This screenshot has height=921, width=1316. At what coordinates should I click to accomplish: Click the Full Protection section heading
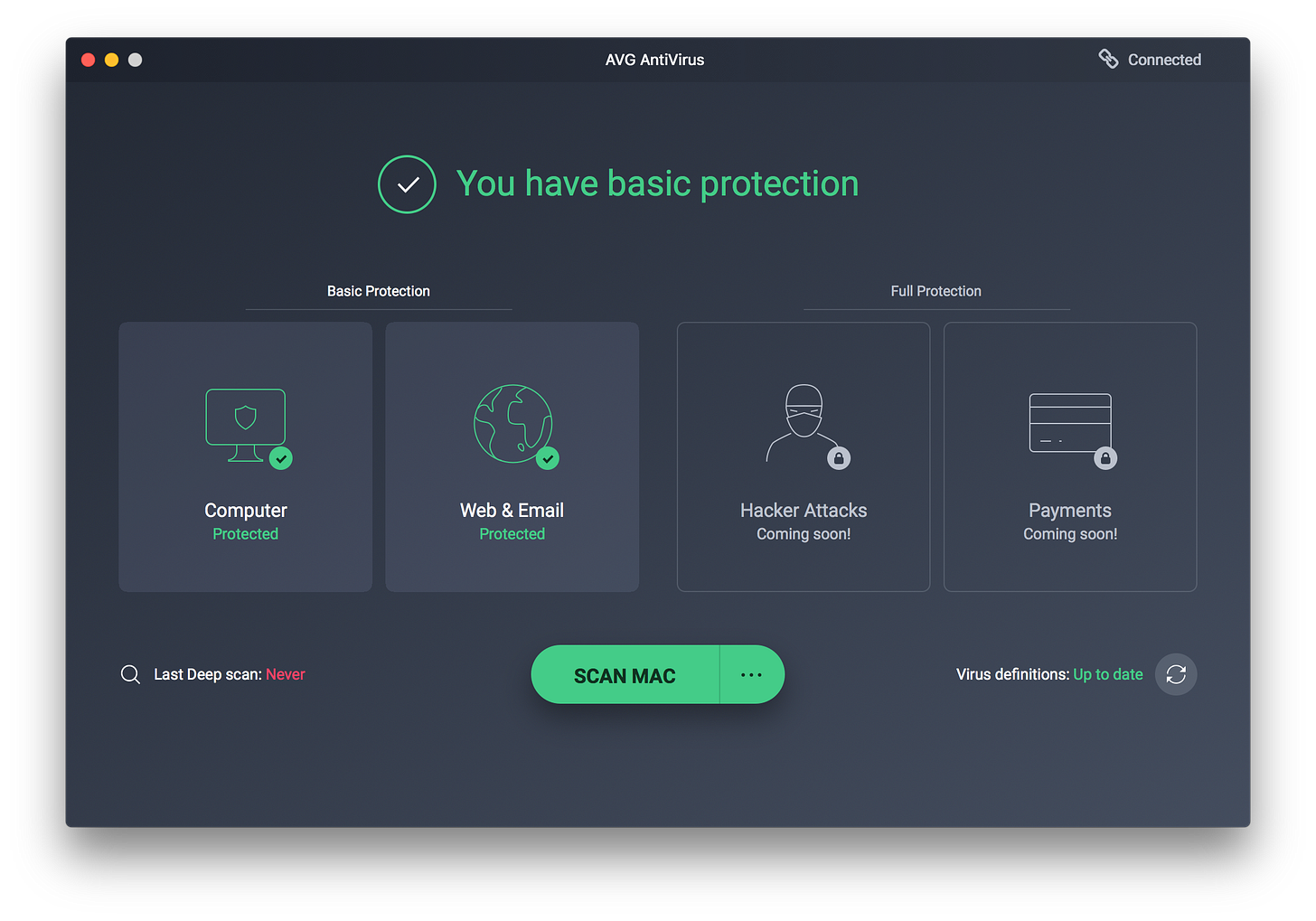click(935, 291)
